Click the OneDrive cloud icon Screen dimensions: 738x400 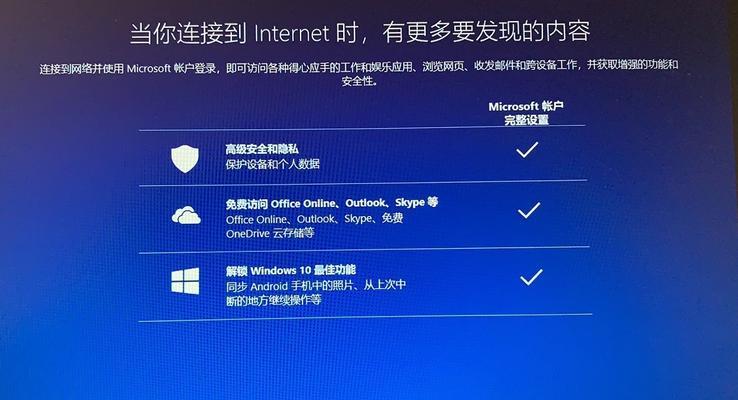(186, 216)
